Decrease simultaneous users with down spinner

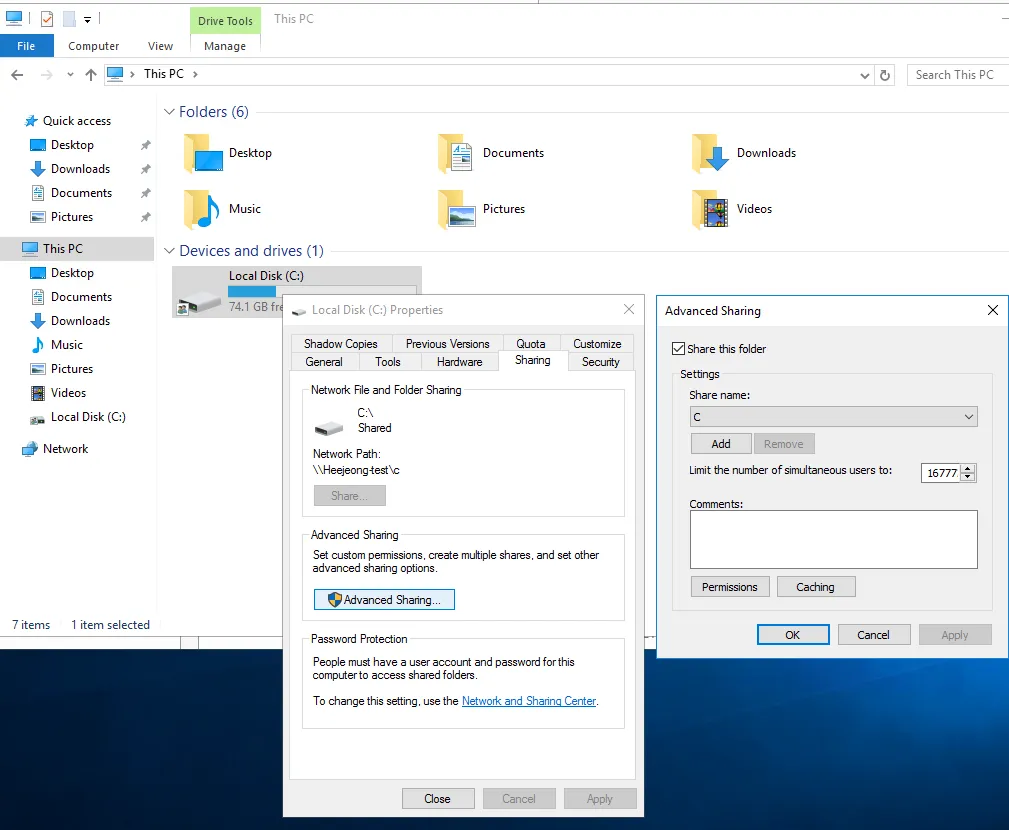coord(968,477)
